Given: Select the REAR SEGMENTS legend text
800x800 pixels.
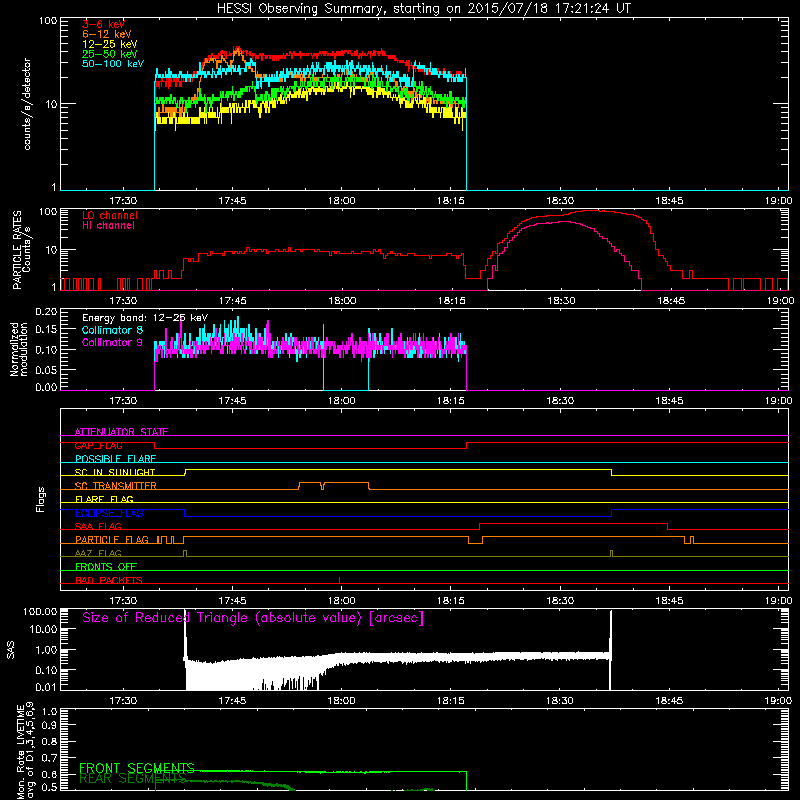Looking at the screenshot, I should (133, 779).
